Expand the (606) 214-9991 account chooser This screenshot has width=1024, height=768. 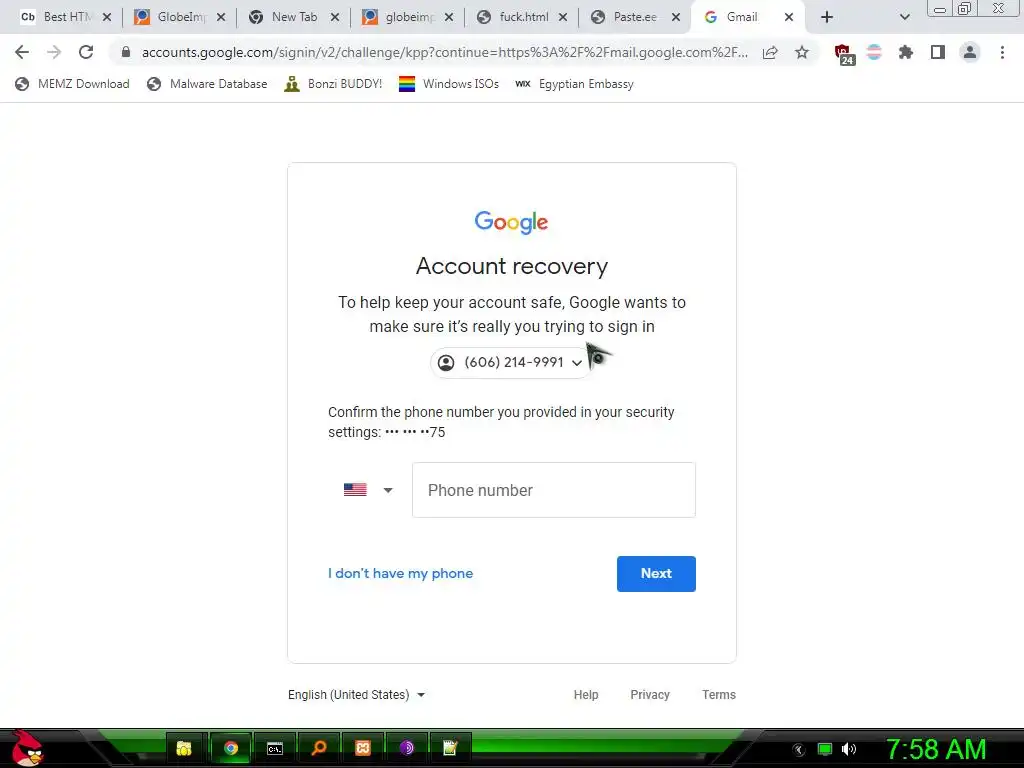511,362
